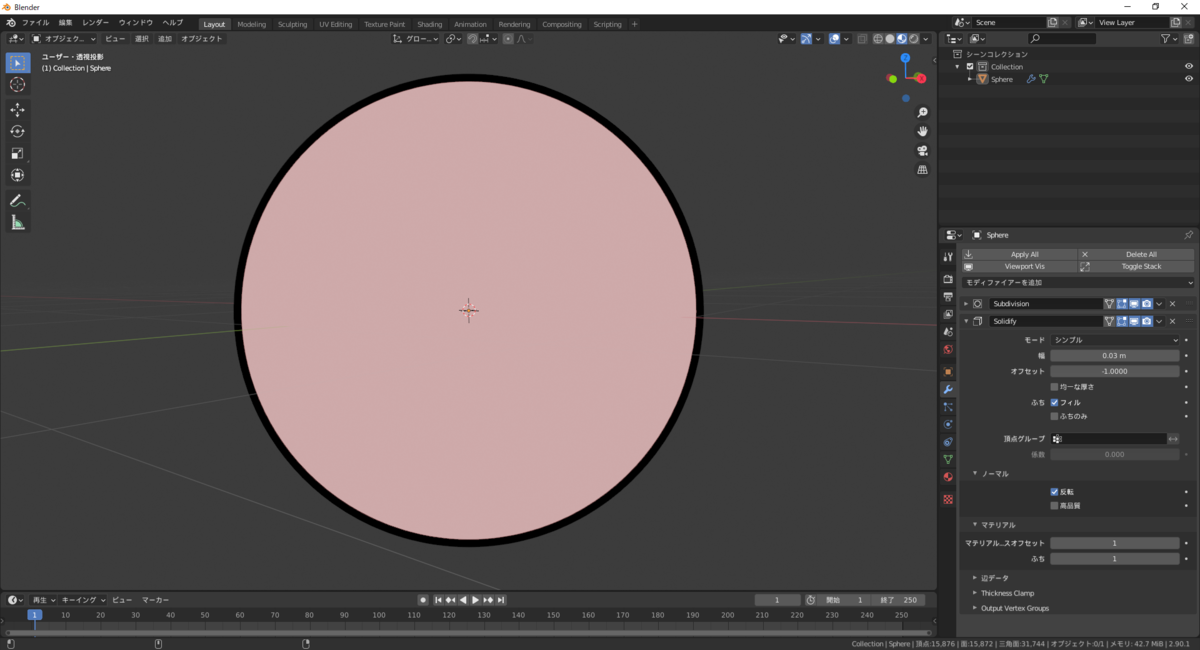Click the オフセット value field showing -1.0000
Screen dimensions: 1200x650
[x=1115, y=371]
